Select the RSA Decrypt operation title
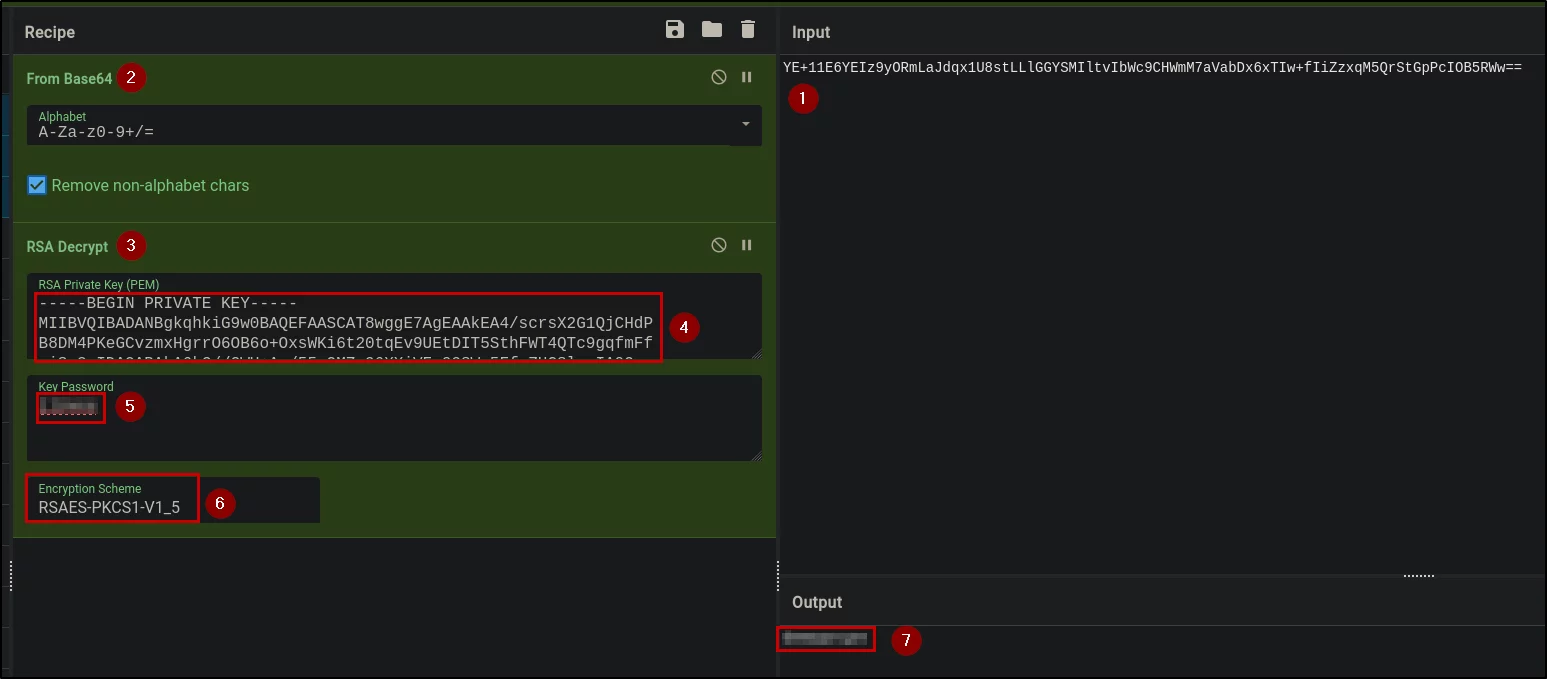1547x679 pixels. [67, 246]
